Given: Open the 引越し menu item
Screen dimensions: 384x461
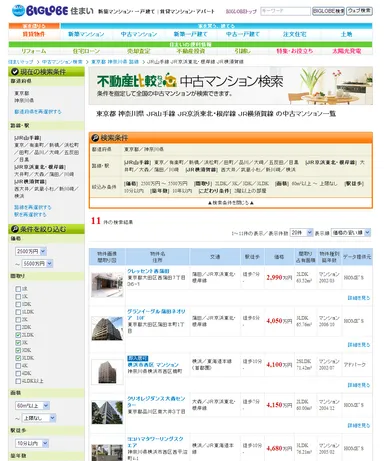Looking at the screenshot, I should [x=243, y=51].
